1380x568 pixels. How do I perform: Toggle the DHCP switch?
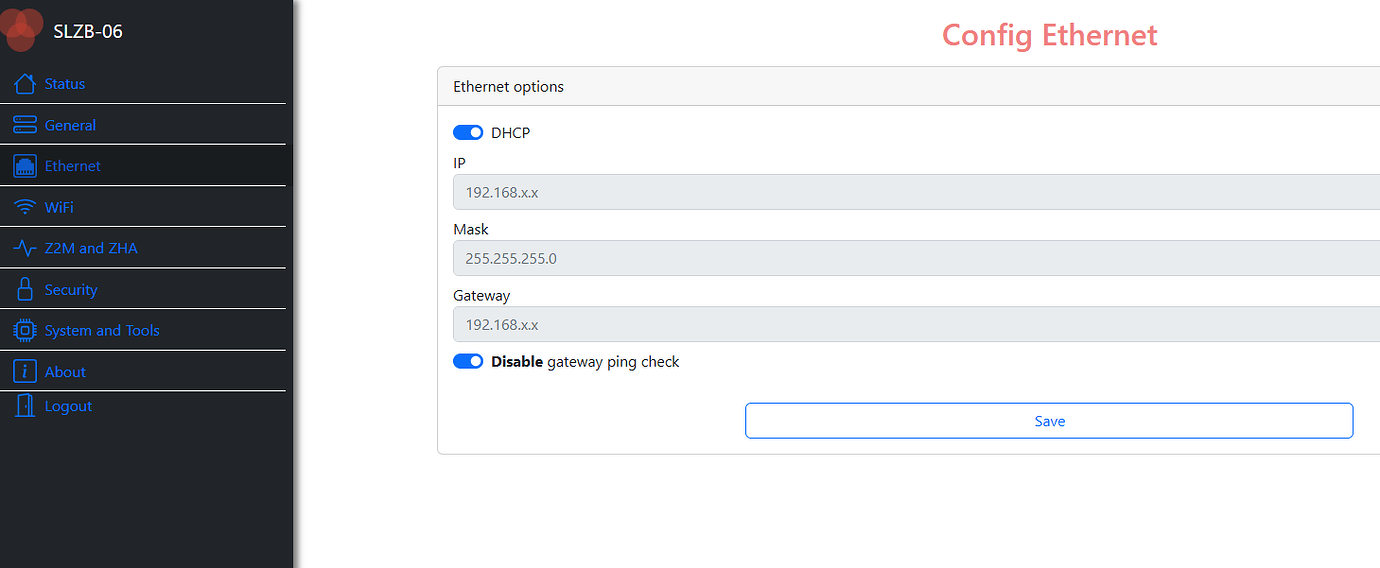(468, 132)
